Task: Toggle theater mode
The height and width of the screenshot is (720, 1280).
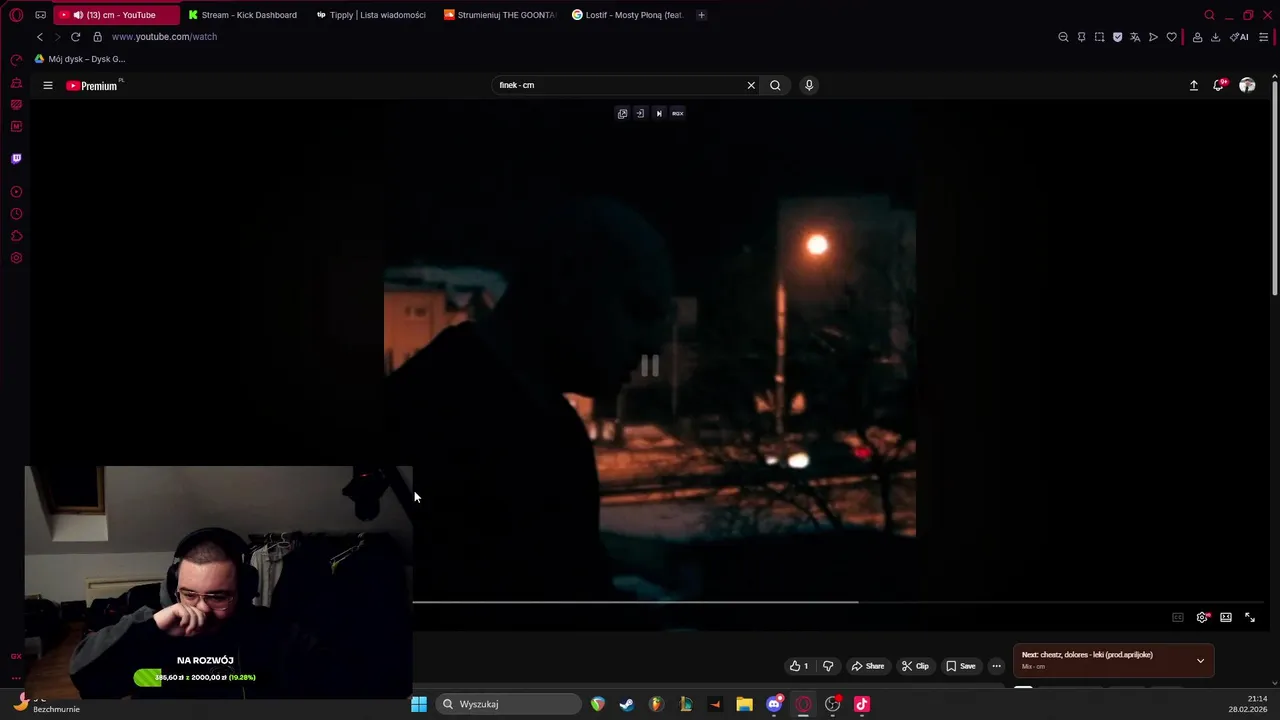Action: pyautogui.click(x=1226, y=617)
